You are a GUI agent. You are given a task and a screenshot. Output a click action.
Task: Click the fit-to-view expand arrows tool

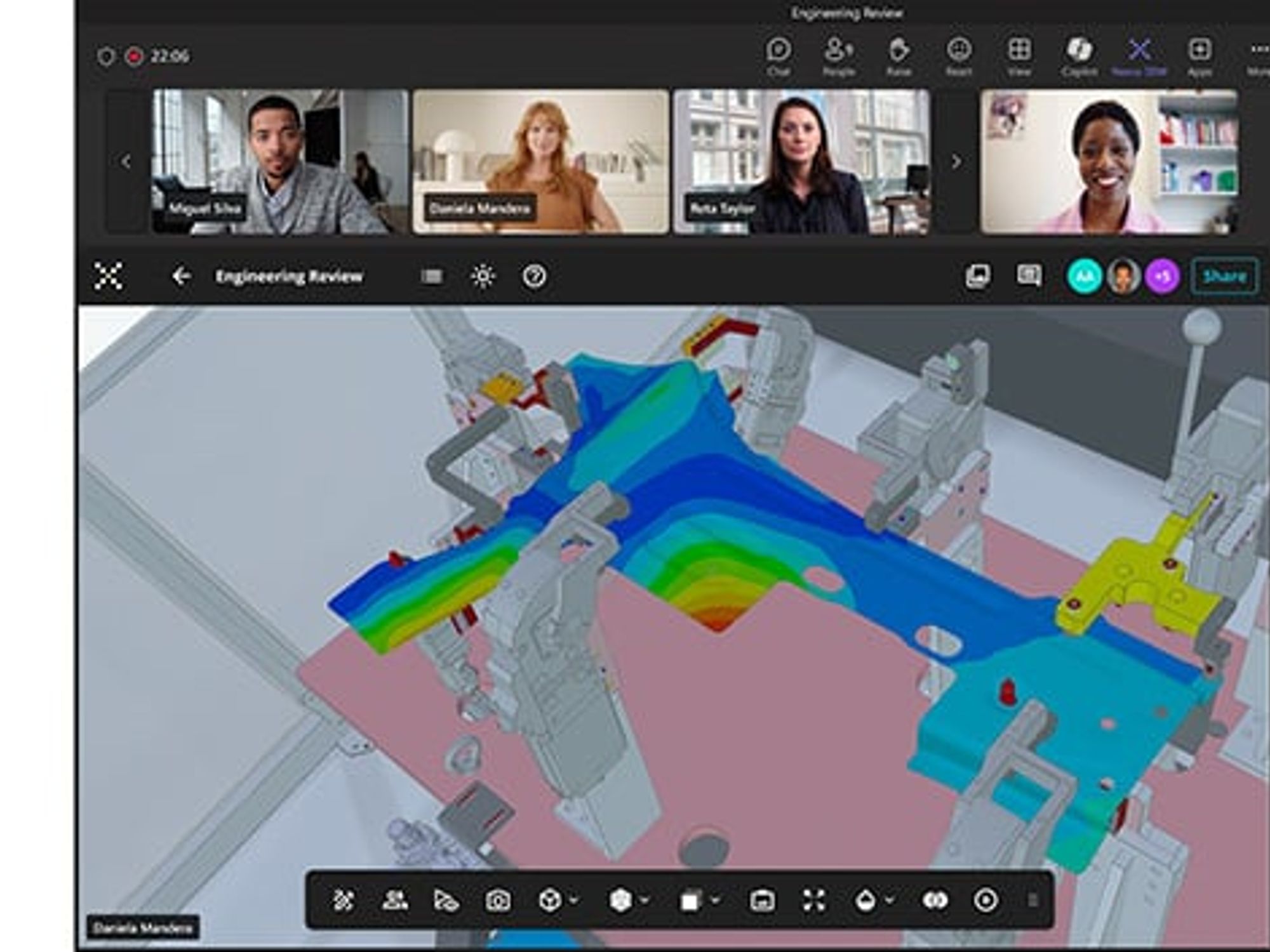[813, 900]
